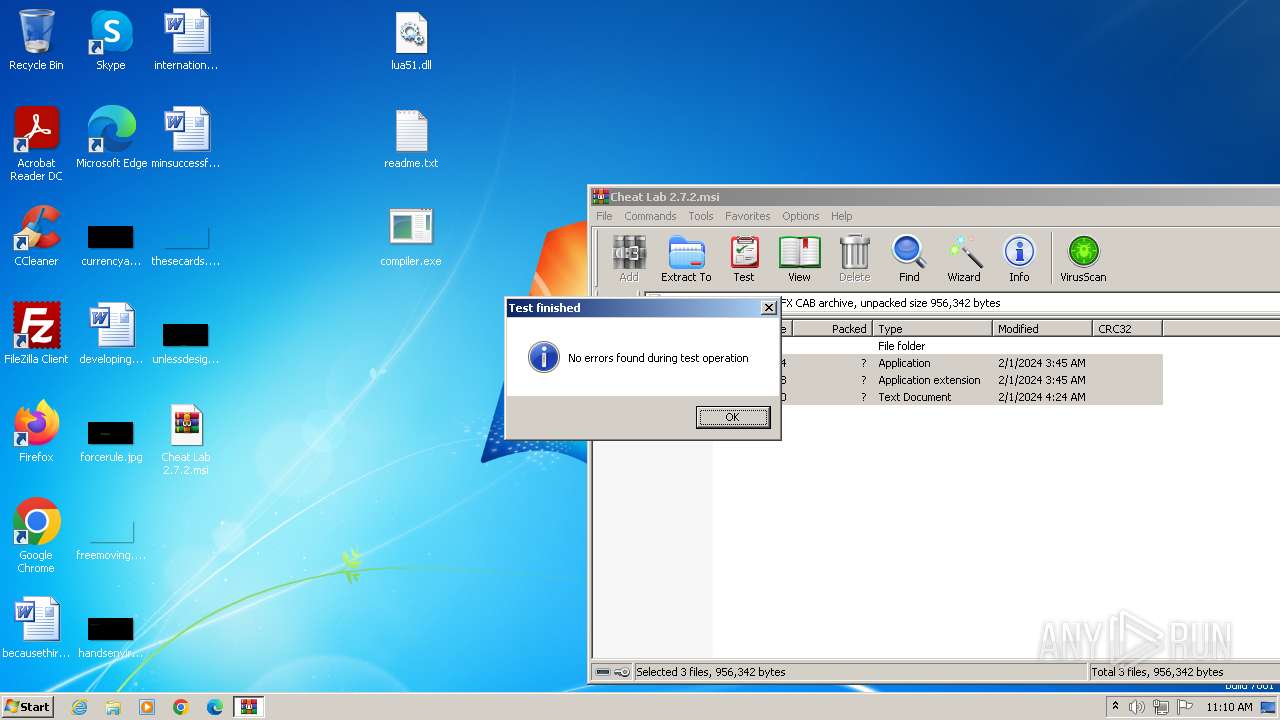Click the WinRAR taskbar button
Viewport: 1280px width, 720px height.
pos(249,707)
